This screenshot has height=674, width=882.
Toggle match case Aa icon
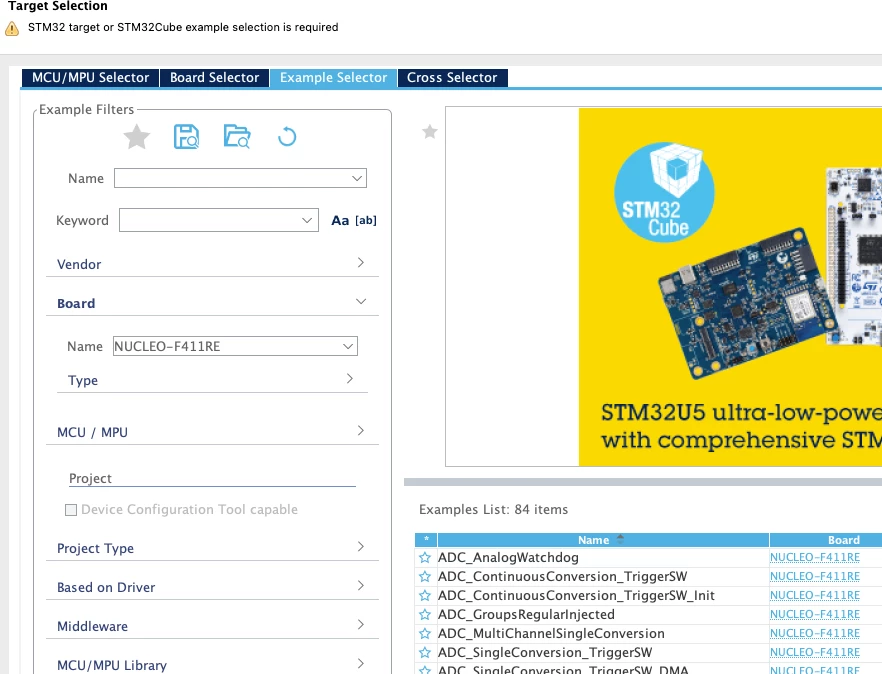point(340,221)
